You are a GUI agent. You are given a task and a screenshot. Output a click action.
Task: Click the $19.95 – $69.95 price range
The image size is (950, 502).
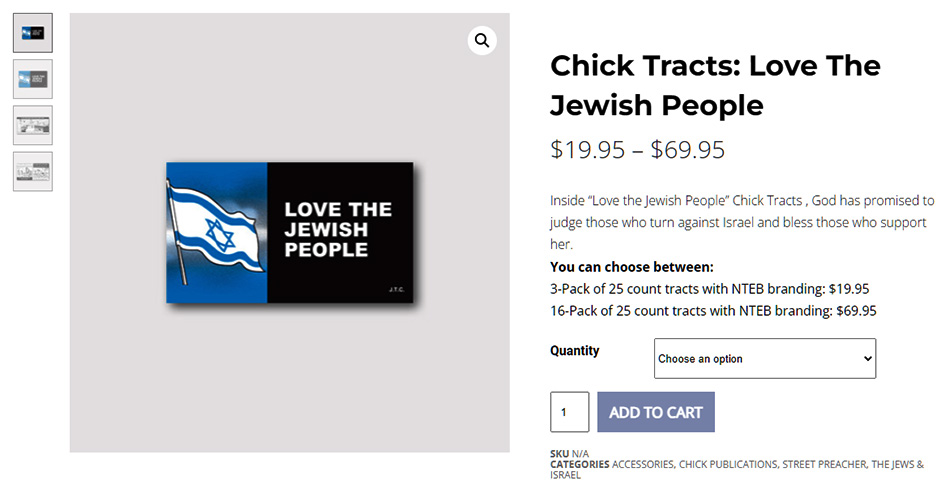pos(637,150)
